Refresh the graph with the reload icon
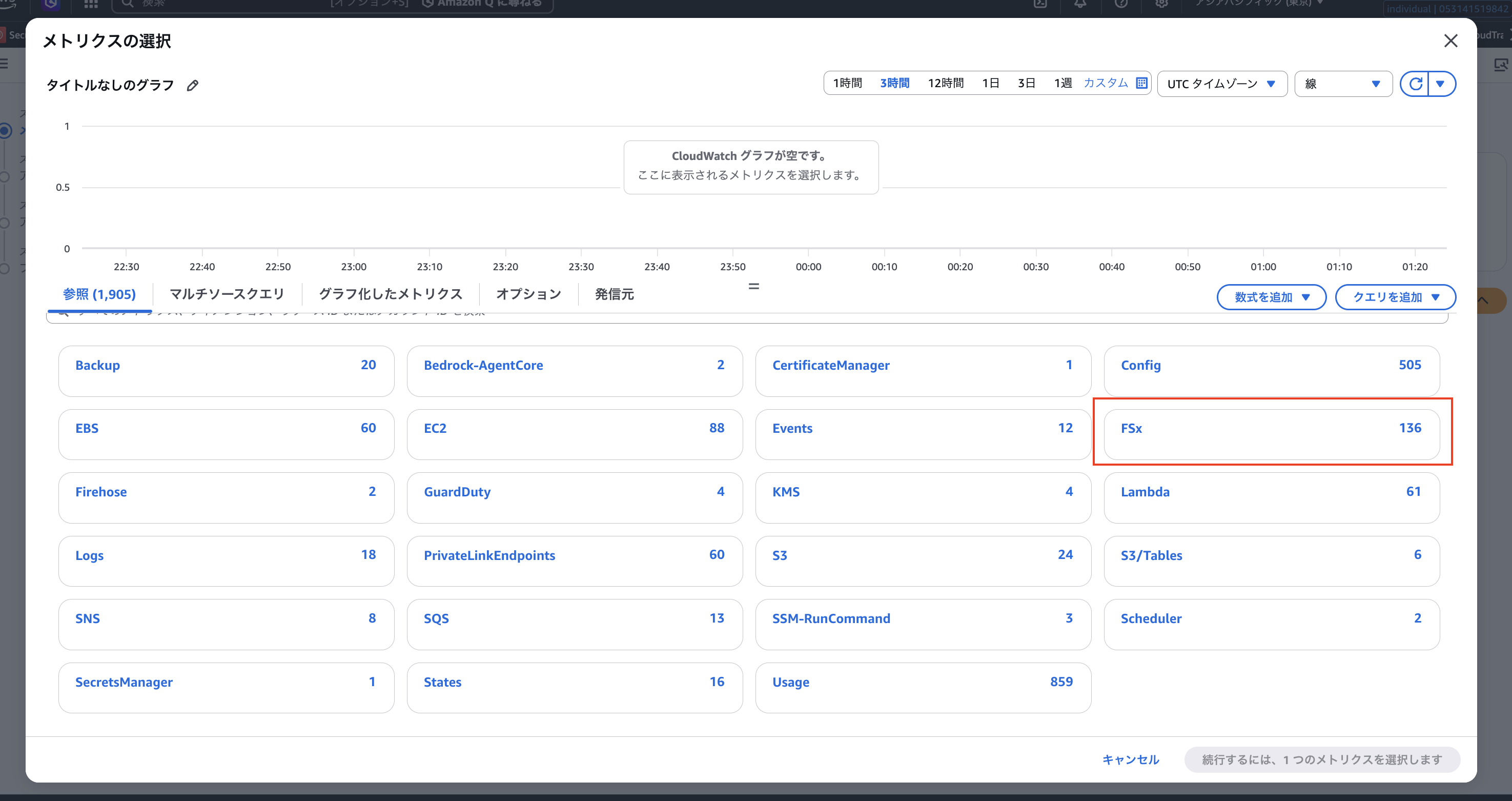Screen dimensions: 1512x801 click(x=1415, y=84)
